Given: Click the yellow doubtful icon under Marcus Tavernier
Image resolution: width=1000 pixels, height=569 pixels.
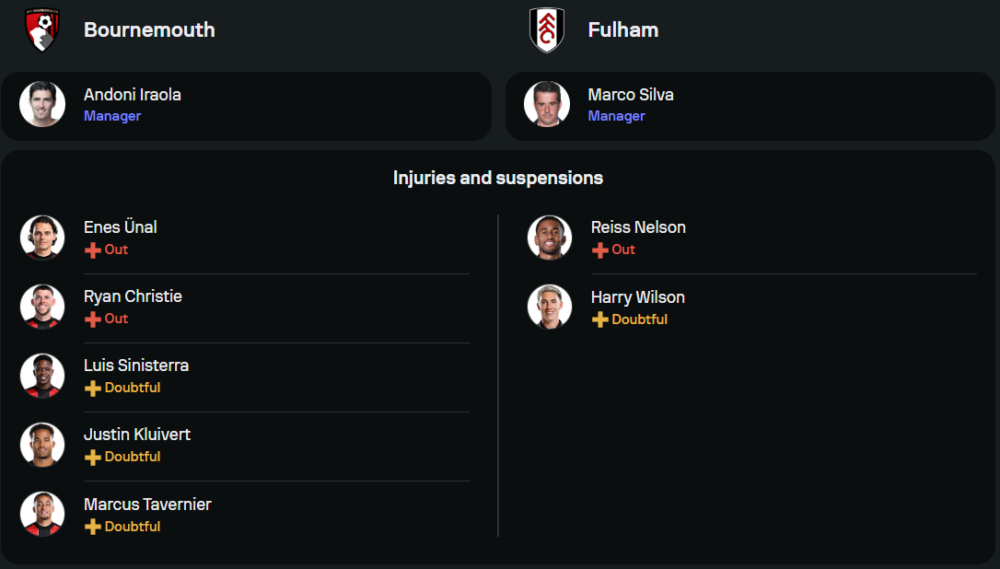Looking at the screenshot, I should pyautogui.click(x=93, y=527).
